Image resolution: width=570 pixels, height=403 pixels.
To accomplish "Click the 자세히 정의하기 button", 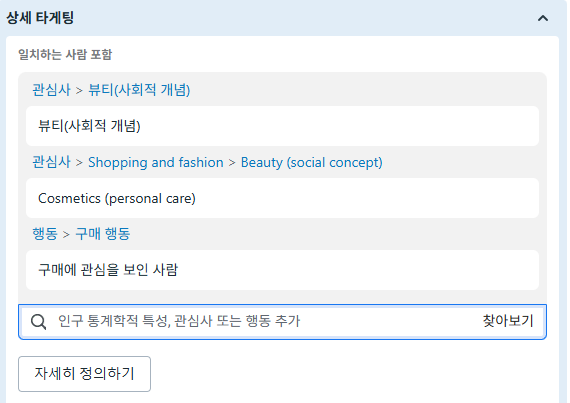I will click(84, 374).
